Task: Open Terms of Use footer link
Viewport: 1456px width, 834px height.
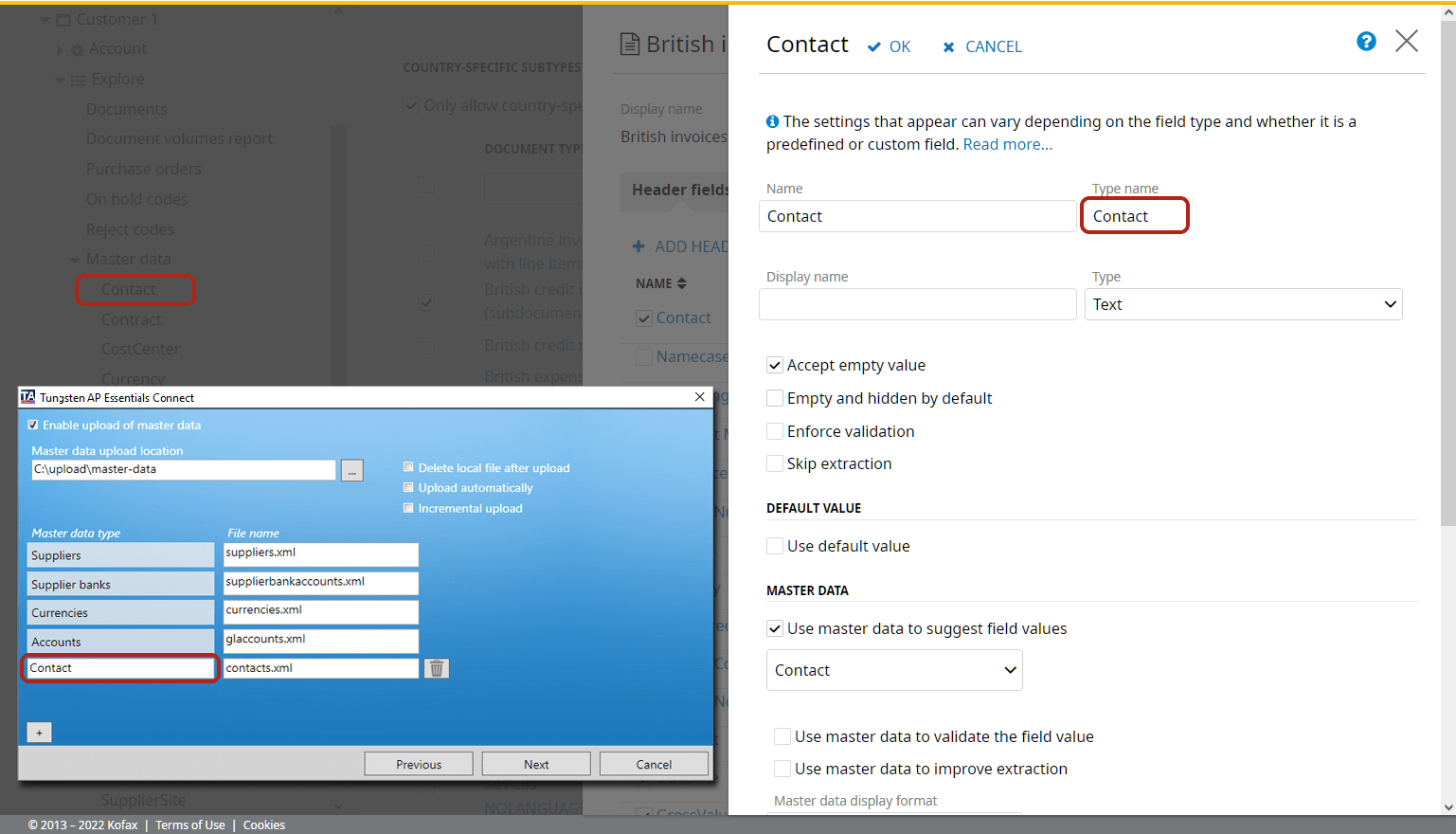Action: tap(189, 825)
